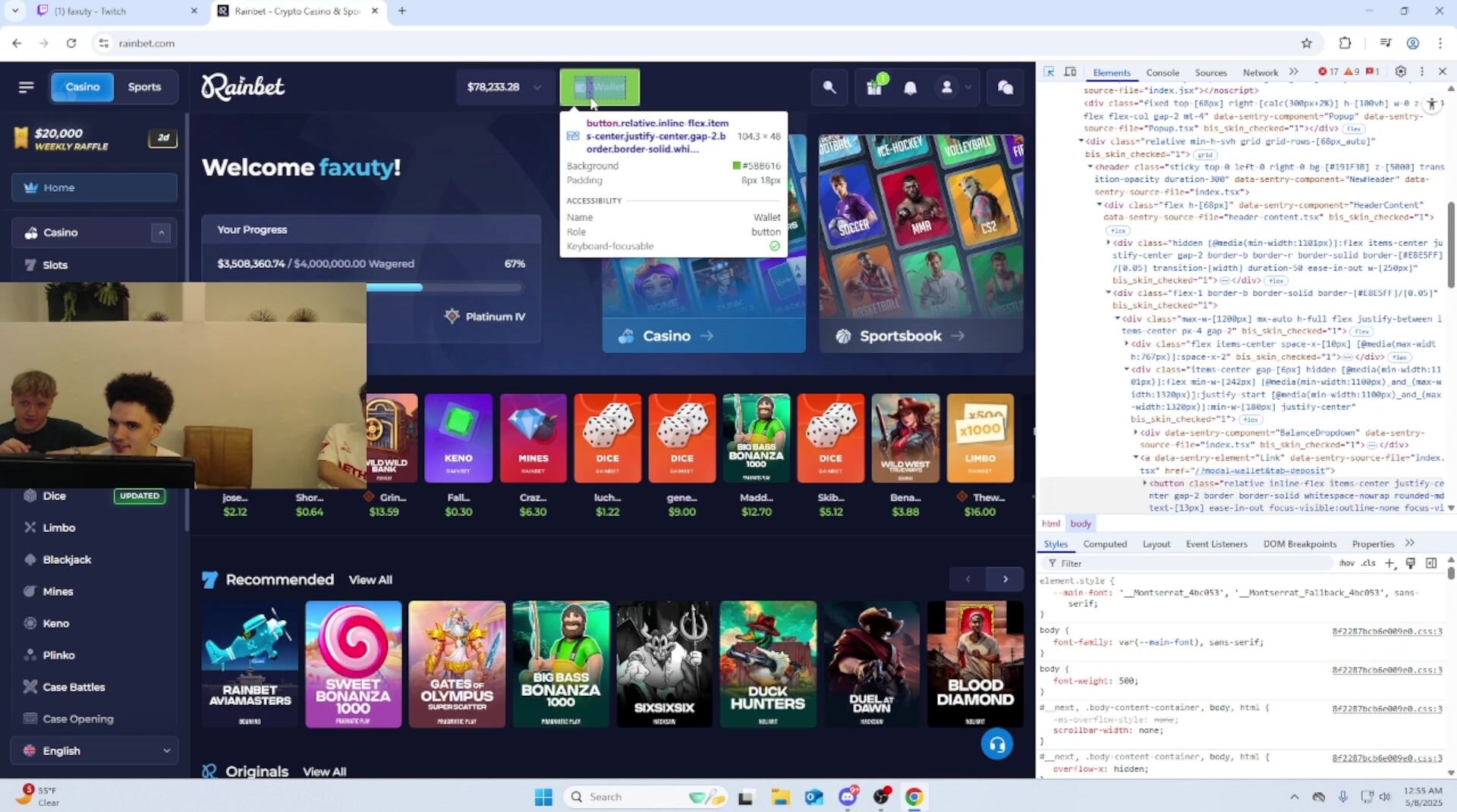The image size is (1457, 812).
Task: Select the body breadcrumb in DevTools
Action: 1081,524
